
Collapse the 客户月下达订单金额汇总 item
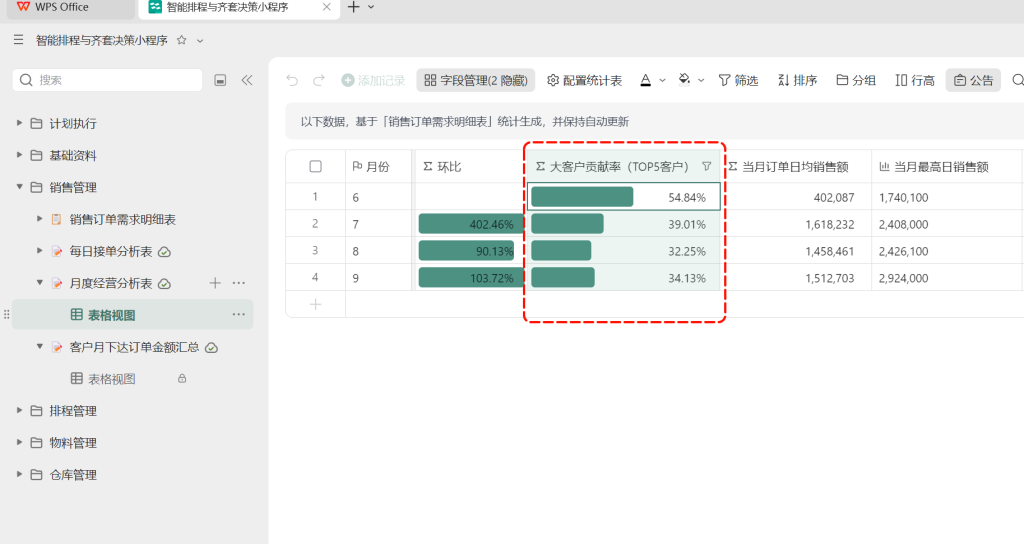[40, 347]
